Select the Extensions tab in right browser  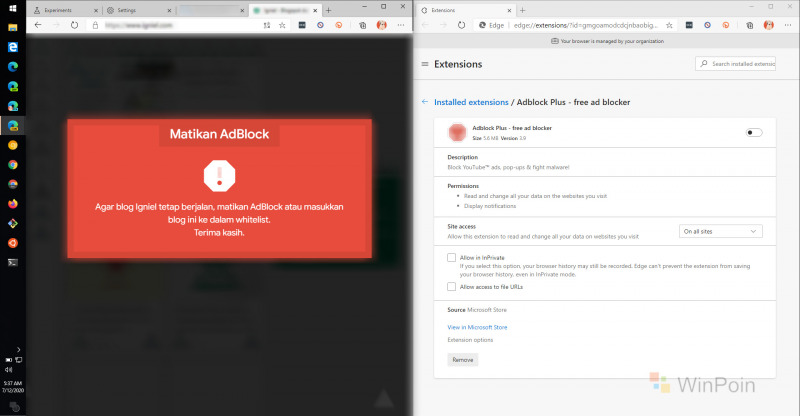point(465,10)
